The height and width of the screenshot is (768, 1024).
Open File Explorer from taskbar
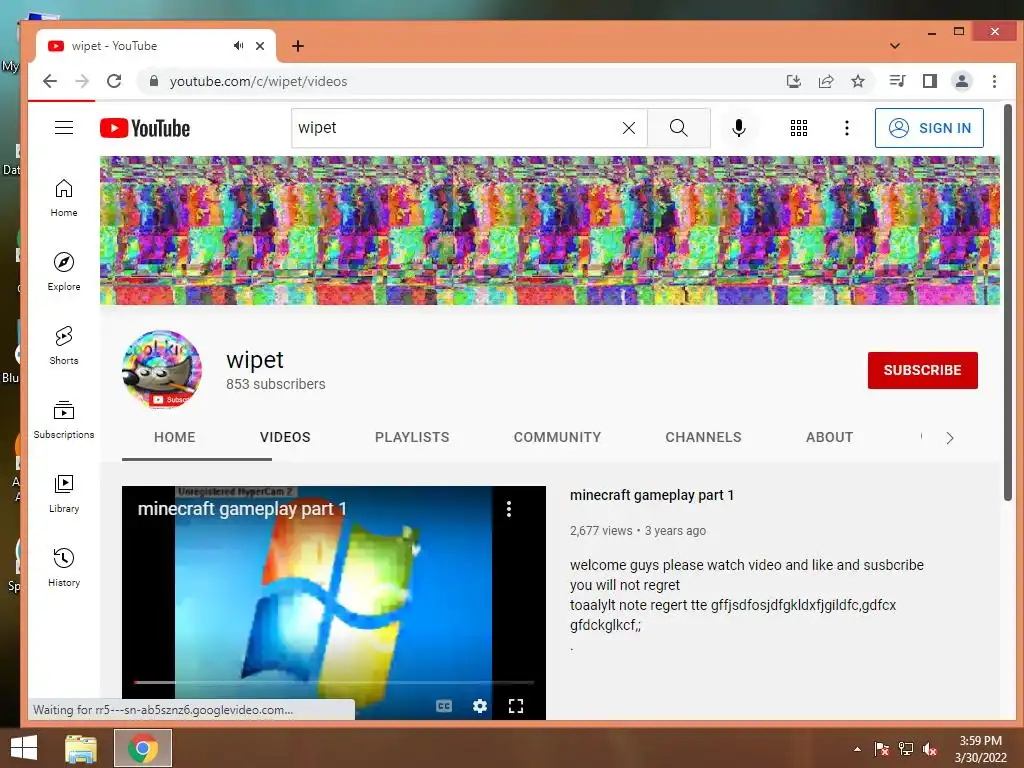[x=80, y=748]
